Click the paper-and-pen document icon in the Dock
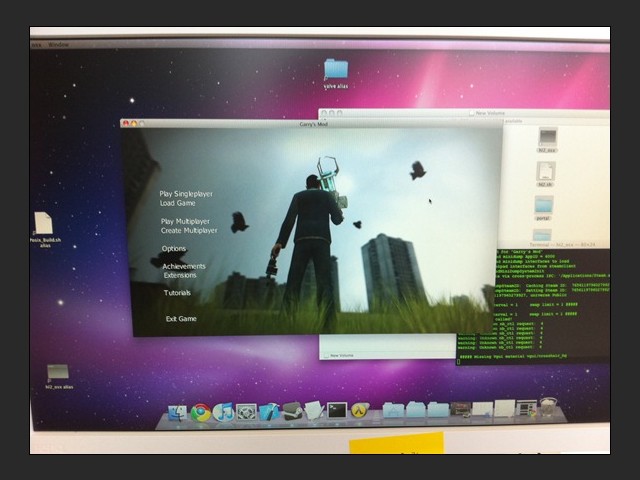Image resolution: width=640 pixels, height=480 pixels. (315, 410)
